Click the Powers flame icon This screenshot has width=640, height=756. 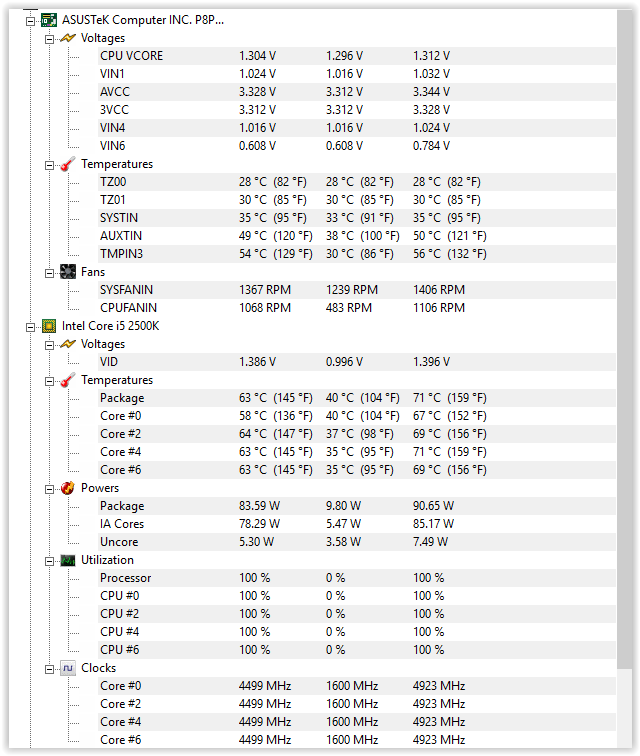67,488
